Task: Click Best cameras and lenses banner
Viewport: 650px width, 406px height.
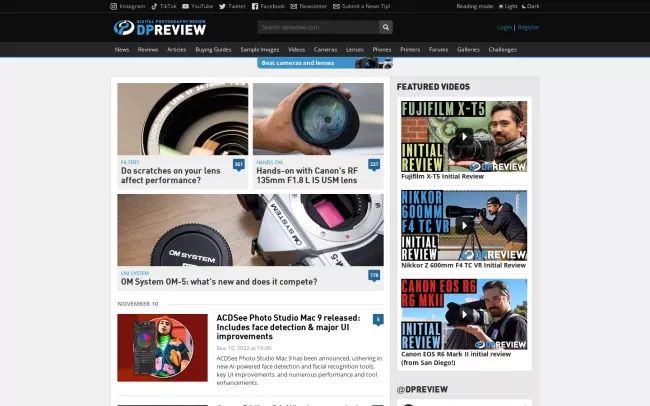Action: pos(325,63)
